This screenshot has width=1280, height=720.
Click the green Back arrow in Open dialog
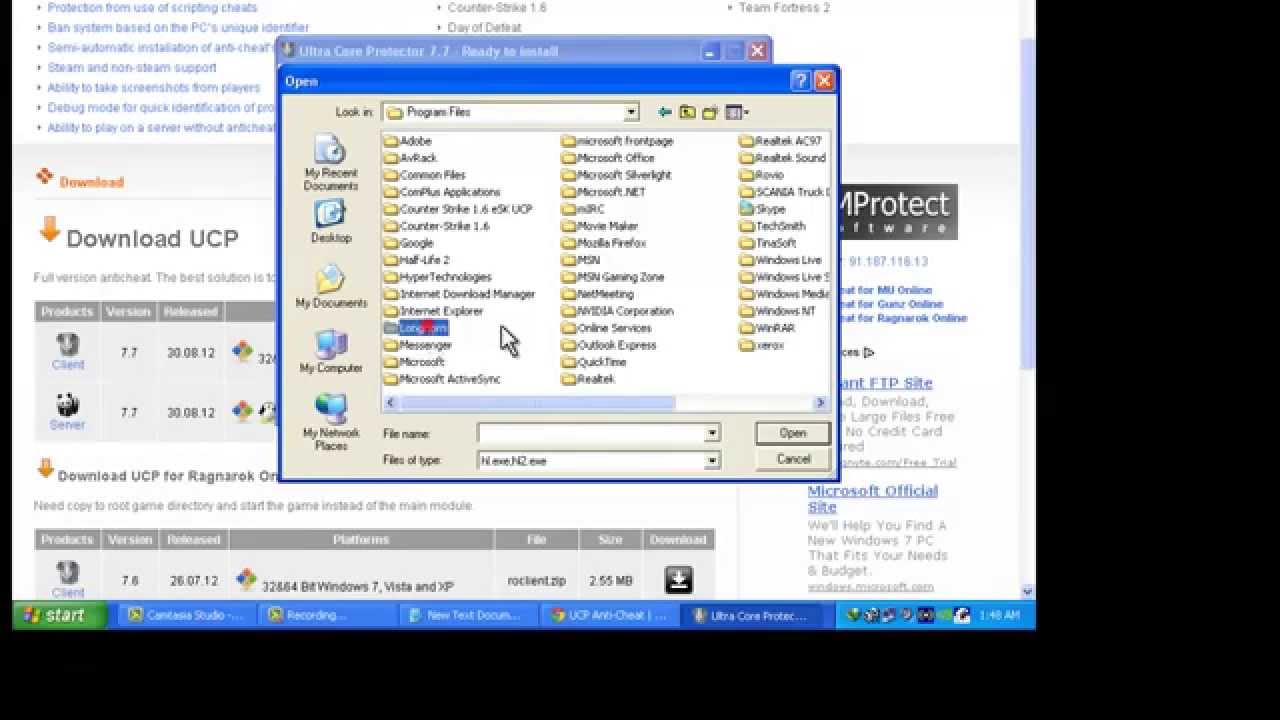point(665,113)
